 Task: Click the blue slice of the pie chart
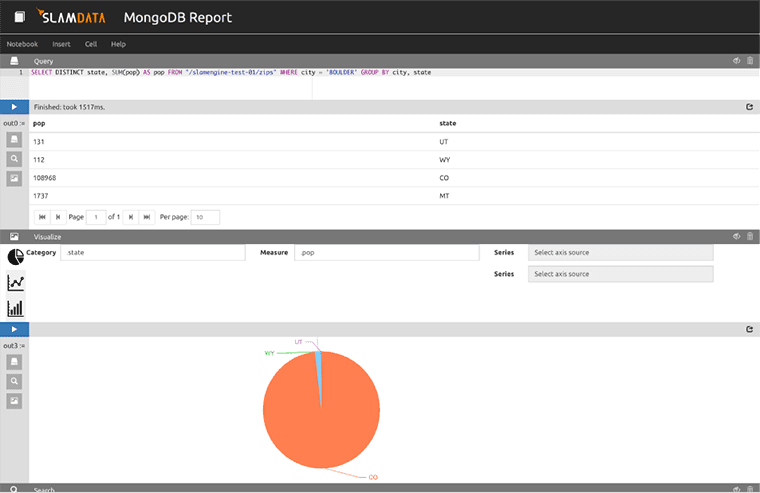pyautogui.click(x=319, y=373)
